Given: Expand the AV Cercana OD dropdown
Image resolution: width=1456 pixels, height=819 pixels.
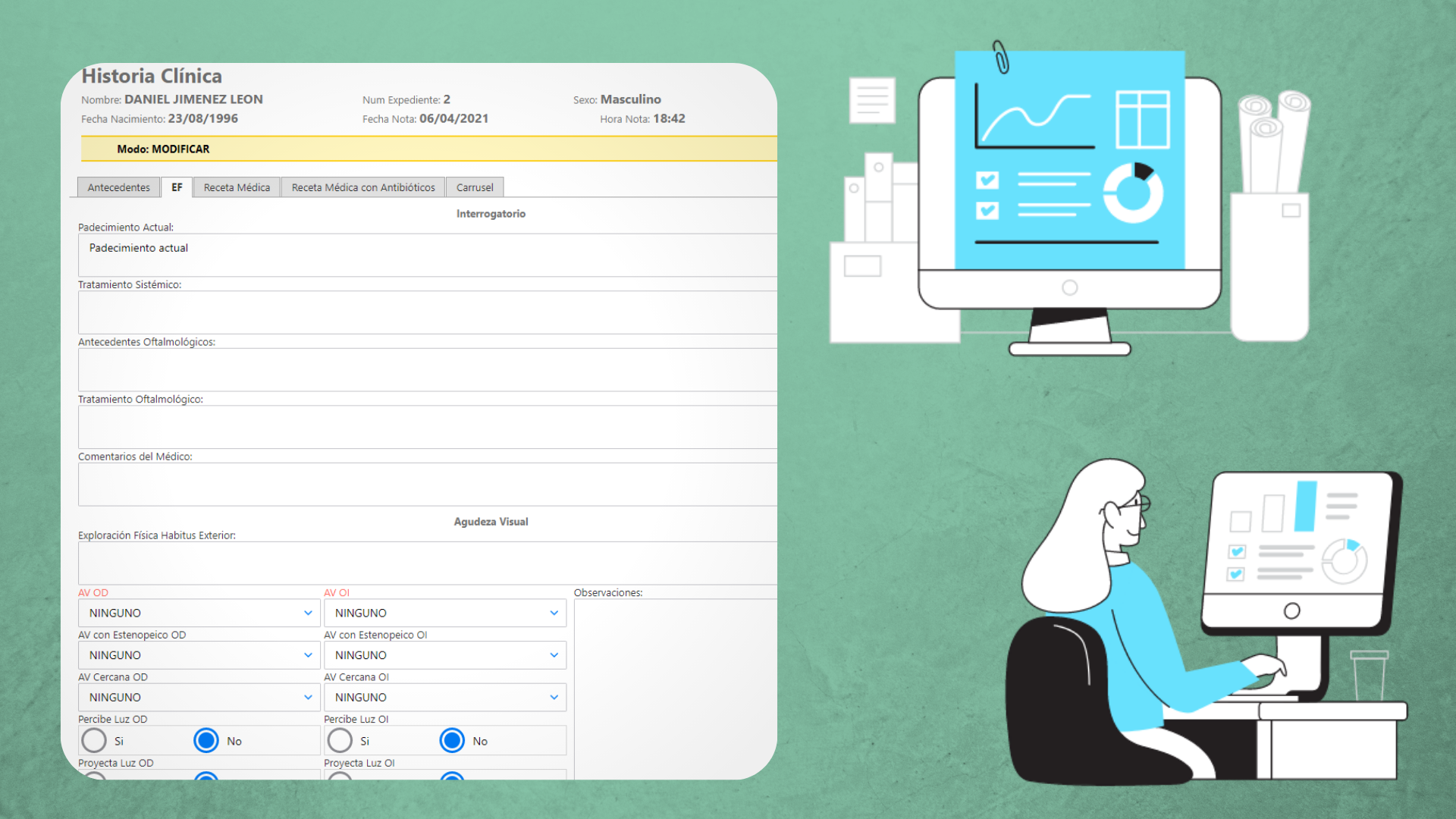Looking at the screenshot, I should 308,697.
